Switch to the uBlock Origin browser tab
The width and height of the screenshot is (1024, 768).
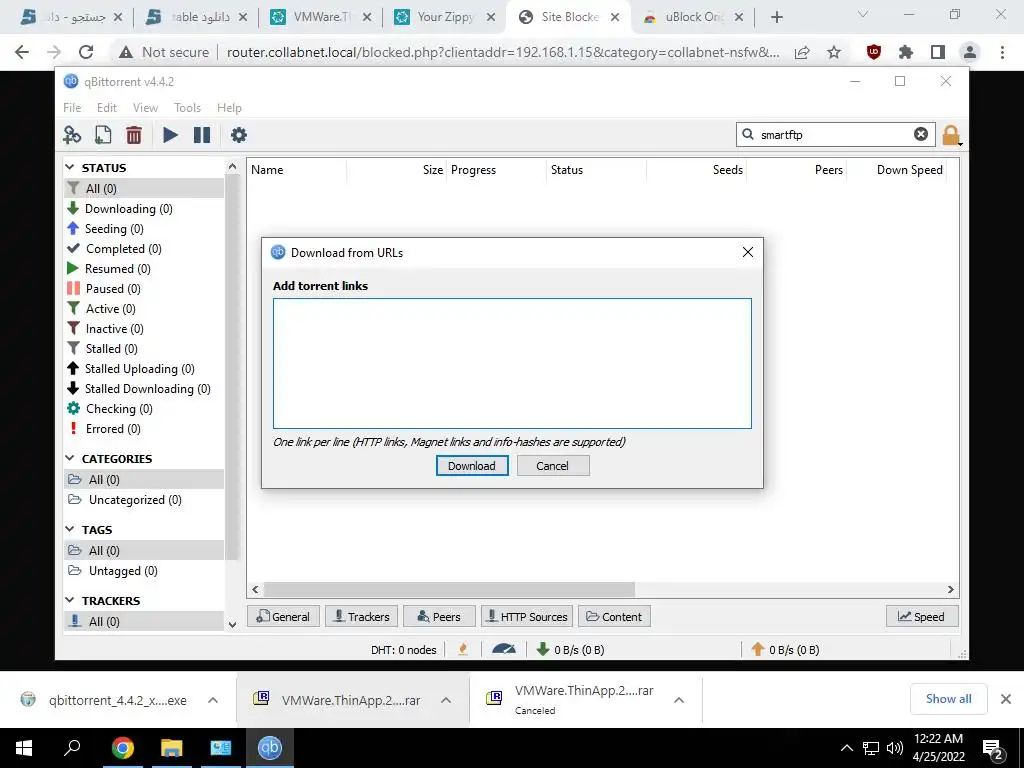click(x=694, y=17)
